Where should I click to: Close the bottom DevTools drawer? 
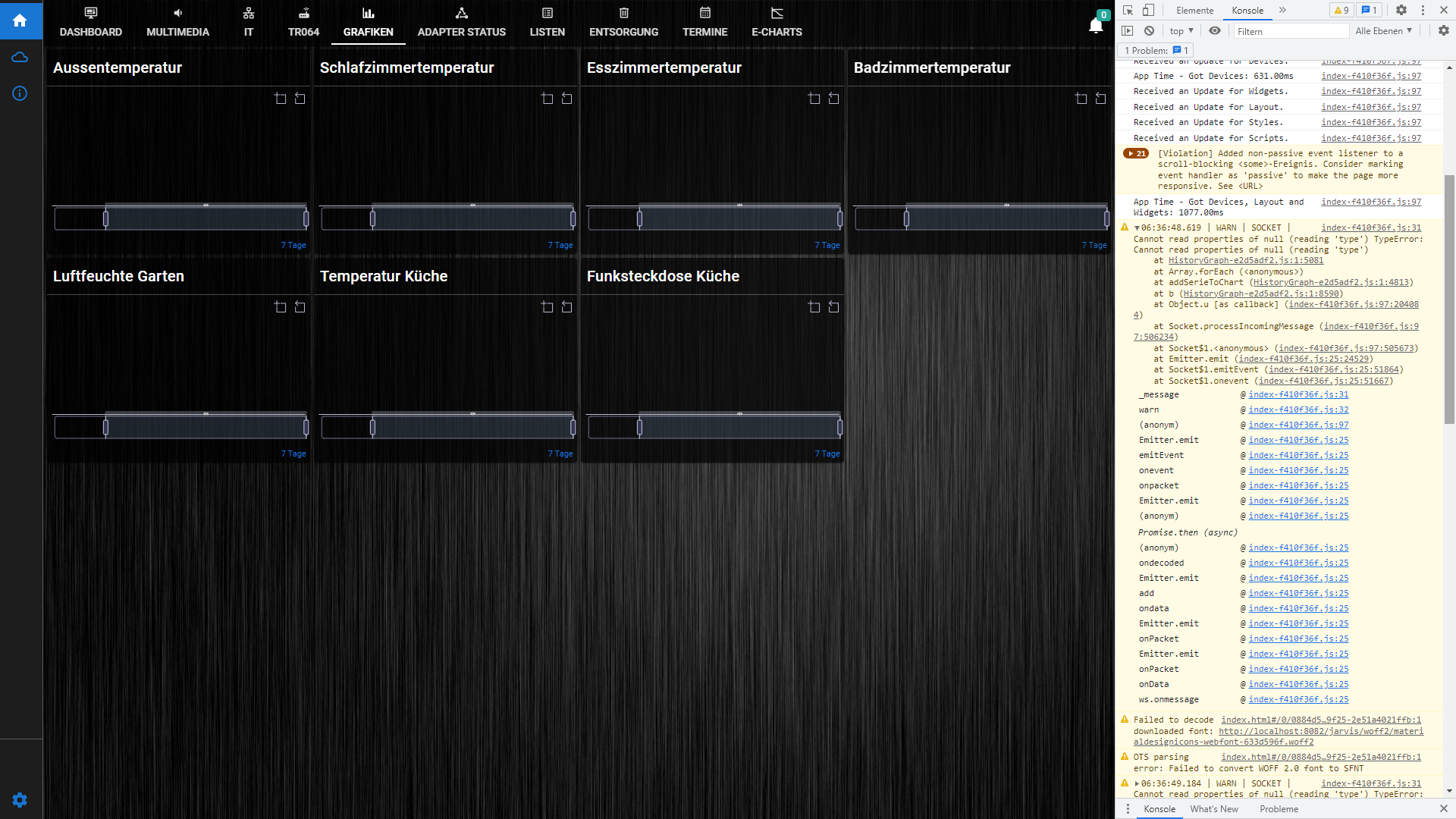point(1444,809)
